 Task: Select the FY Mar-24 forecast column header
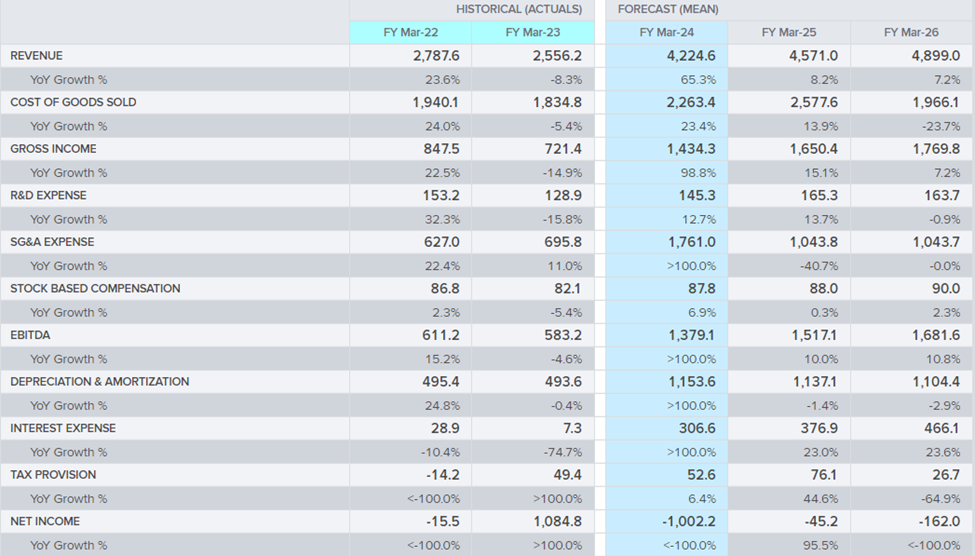point(667,32)
